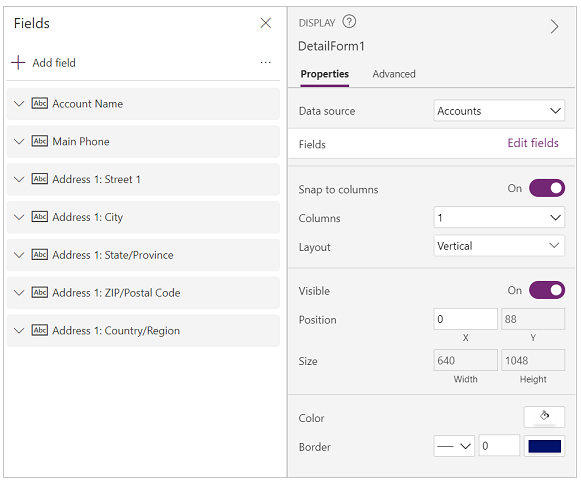581x483 pixels.
Task: Click the Abc icon for Address 1: State/Province
Action: (40, 255)
